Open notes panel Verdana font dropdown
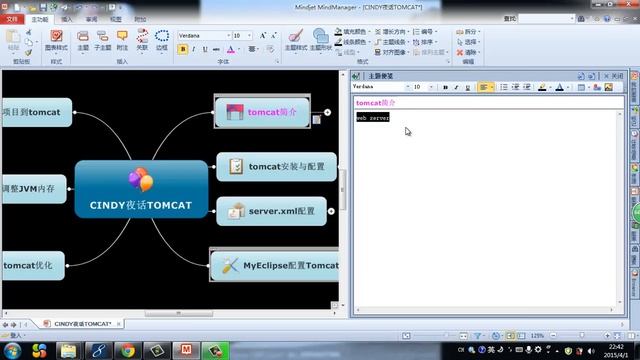Viewport: 640px width, 360px height. click(407, 87)
